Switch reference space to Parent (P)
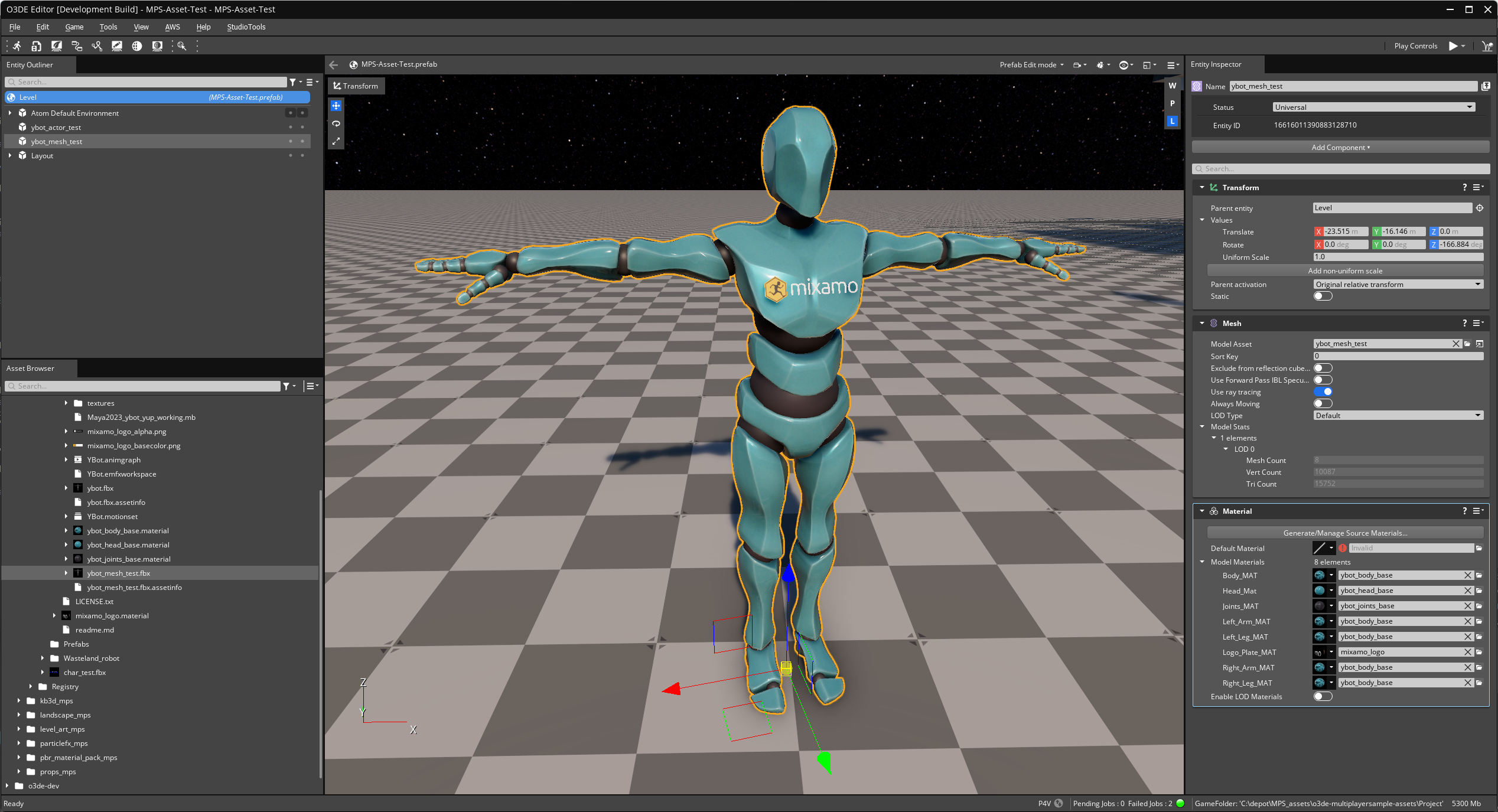1498x812 pixels. [1173, 103]
